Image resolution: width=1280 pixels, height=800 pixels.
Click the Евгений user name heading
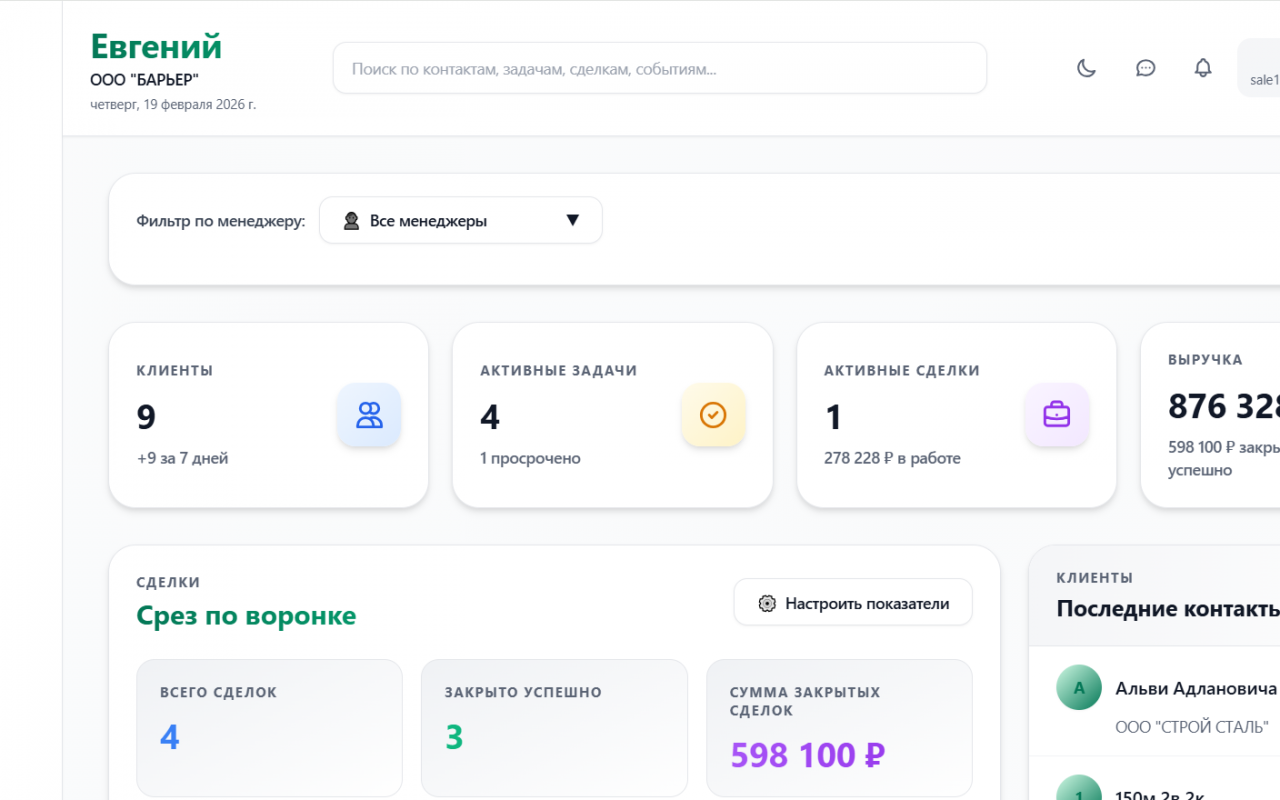[x=156, y=46]
